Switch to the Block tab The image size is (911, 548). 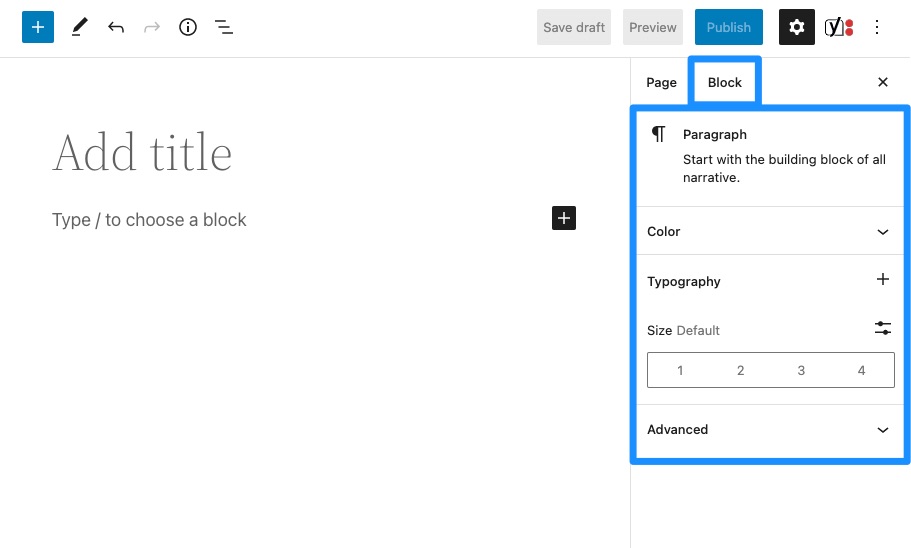725,82
